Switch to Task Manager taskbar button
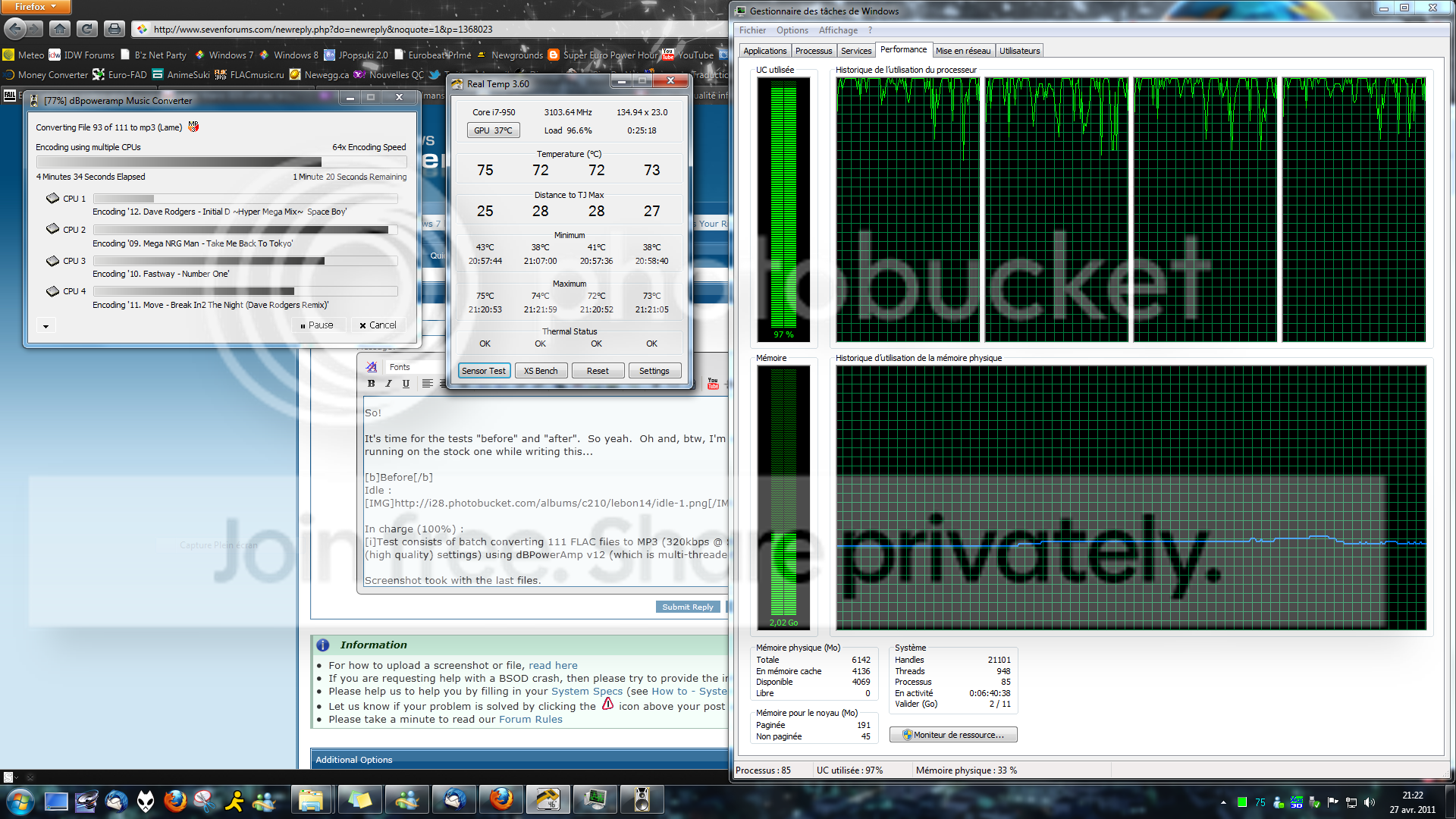The width and height of the screenshot is (1456, 819). click(x=595, y=801)
